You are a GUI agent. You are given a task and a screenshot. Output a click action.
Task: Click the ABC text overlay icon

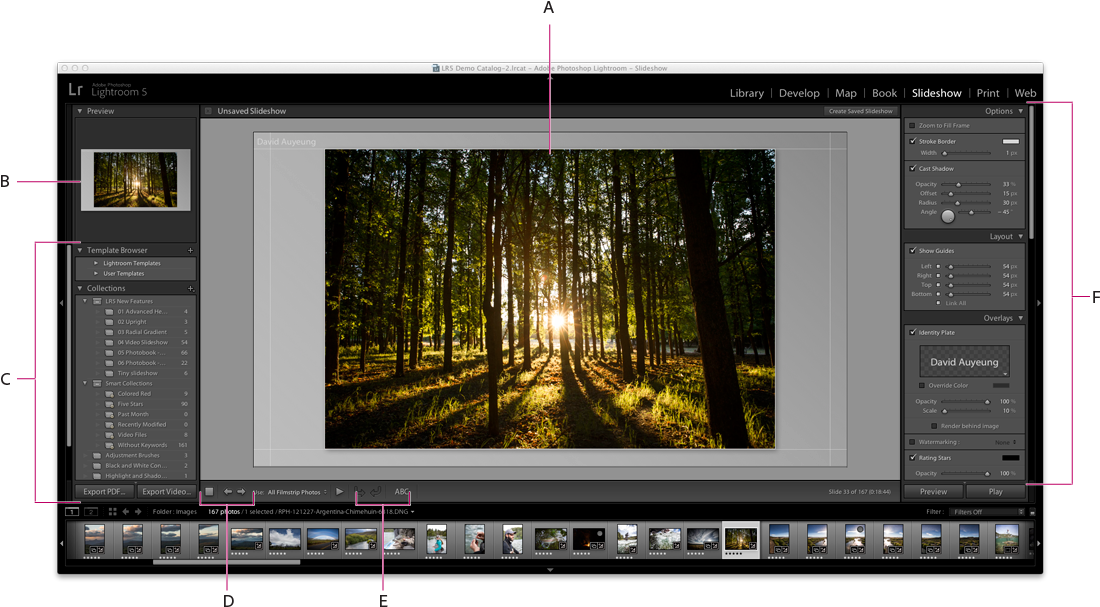(x=401, y=491)
